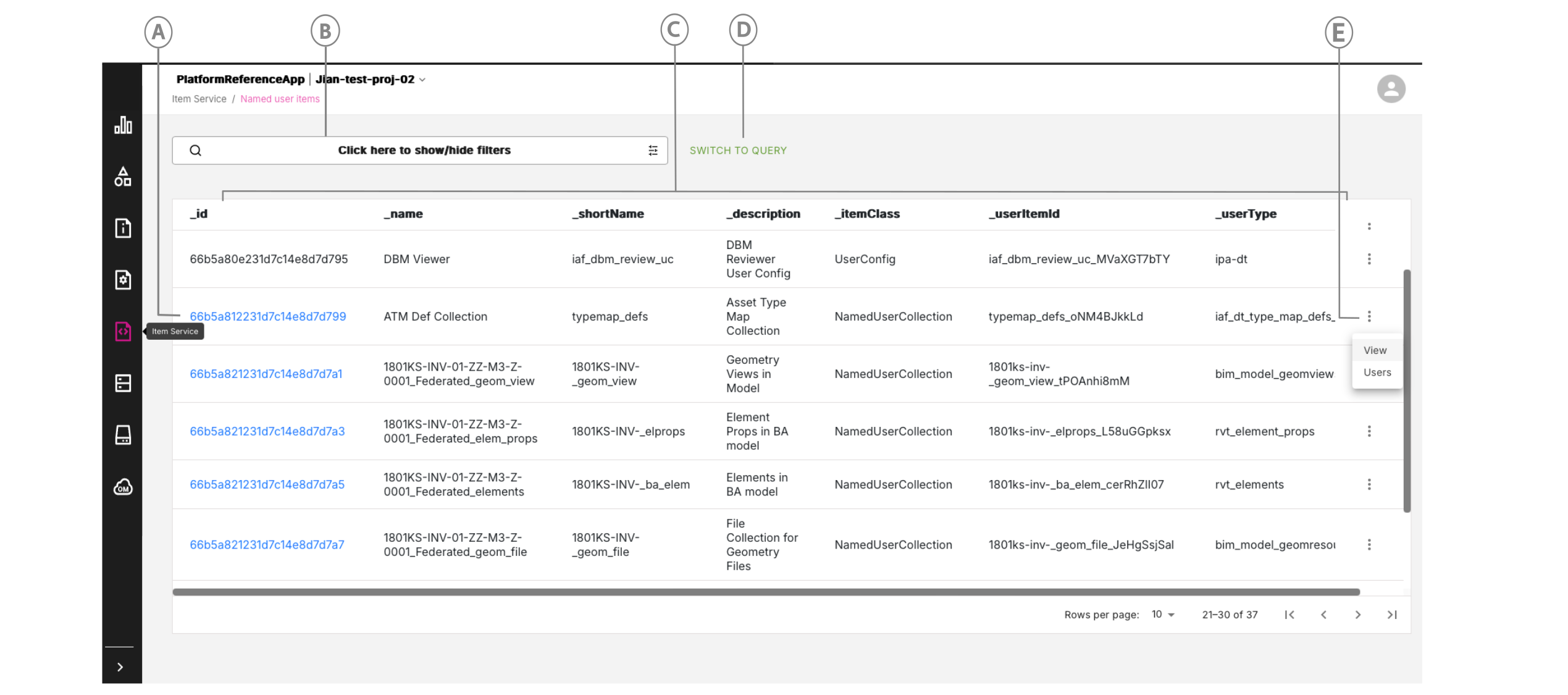1568x695 pixels.
Task: Toggle the filter sliders icon in search bar
Action: [653, 151]
